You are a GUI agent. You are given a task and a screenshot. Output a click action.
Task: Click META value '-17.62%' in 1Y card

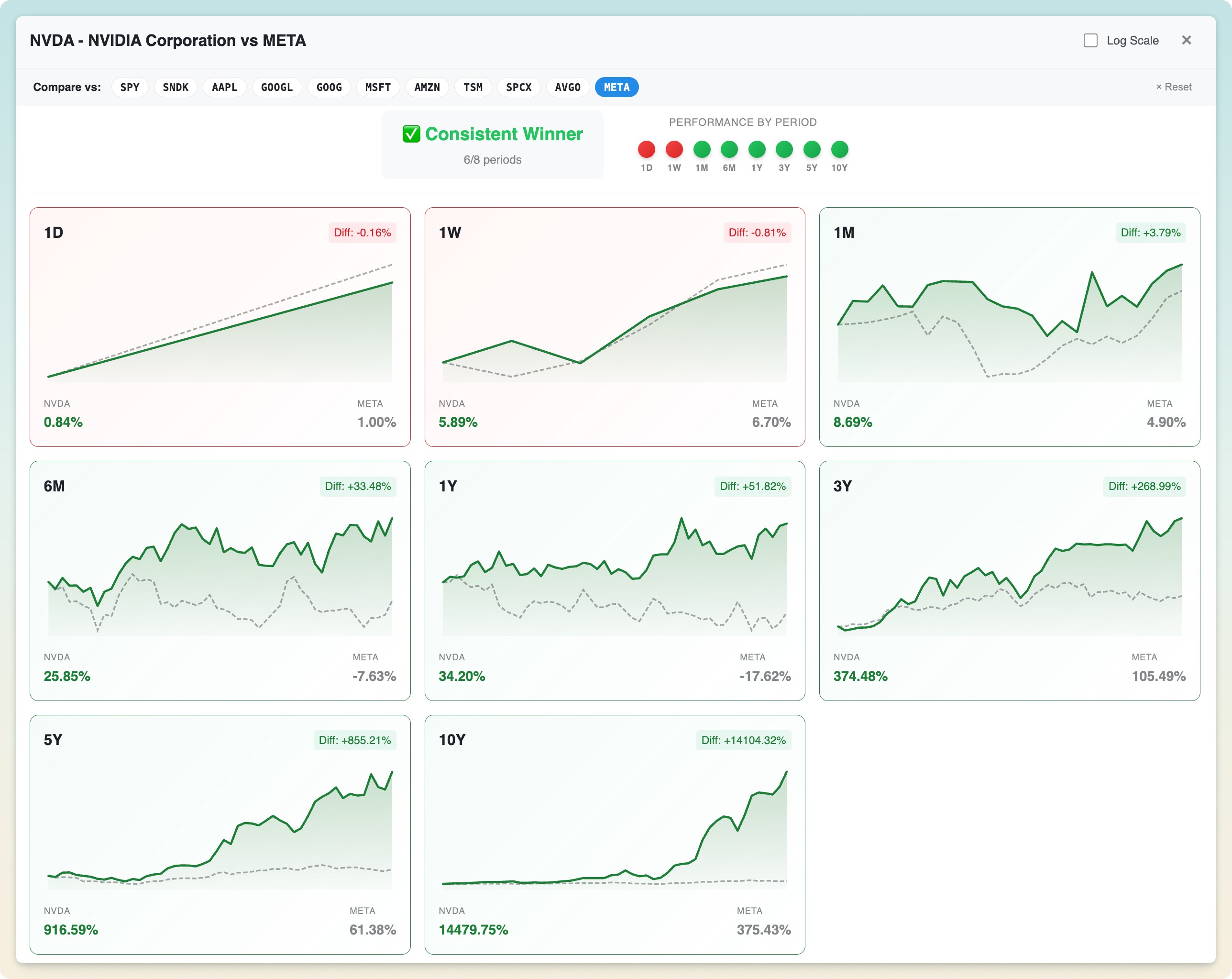[765, 676]
